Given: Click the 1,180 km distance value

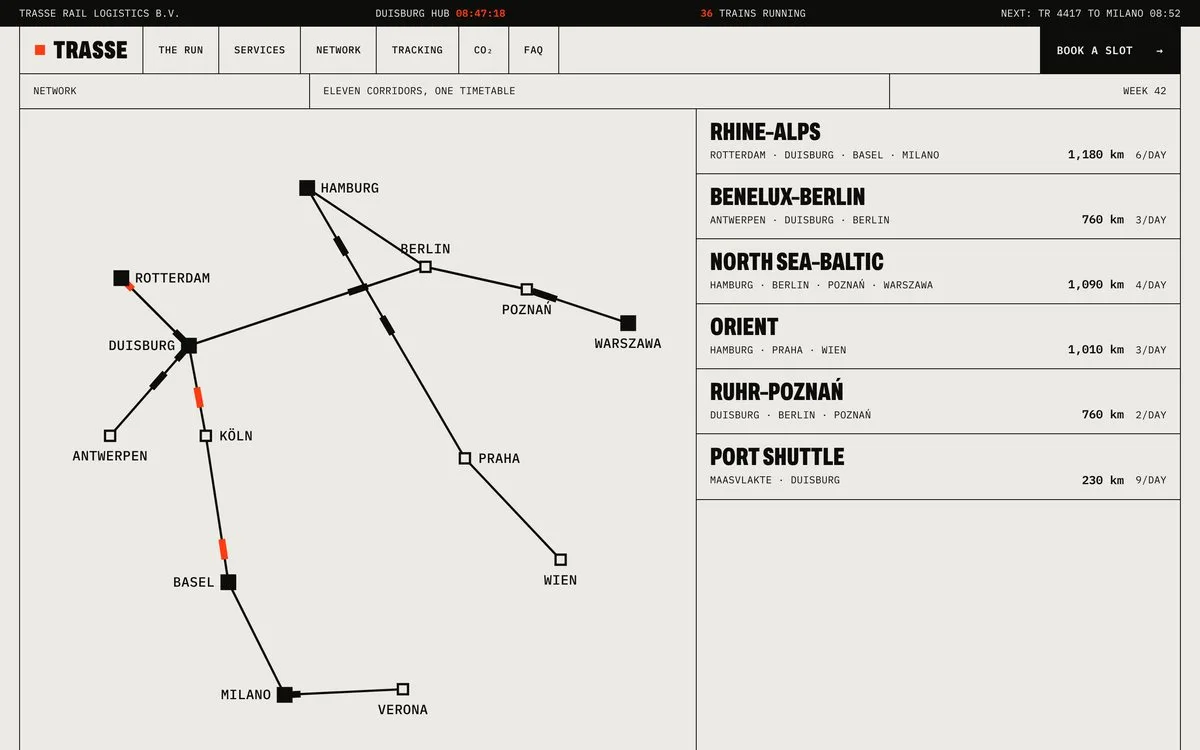Looking at the screenshot, I should pyautogui.click(x=1096, y=155).
